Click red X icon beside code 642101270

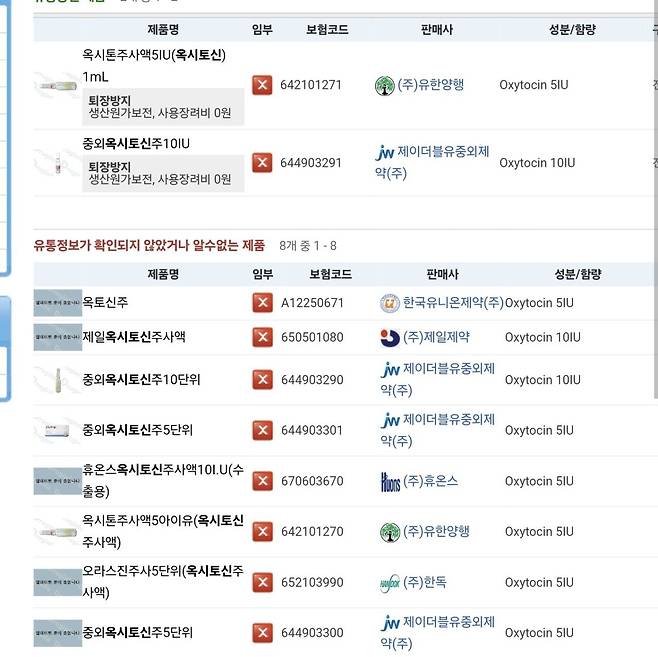pos(262,532)
